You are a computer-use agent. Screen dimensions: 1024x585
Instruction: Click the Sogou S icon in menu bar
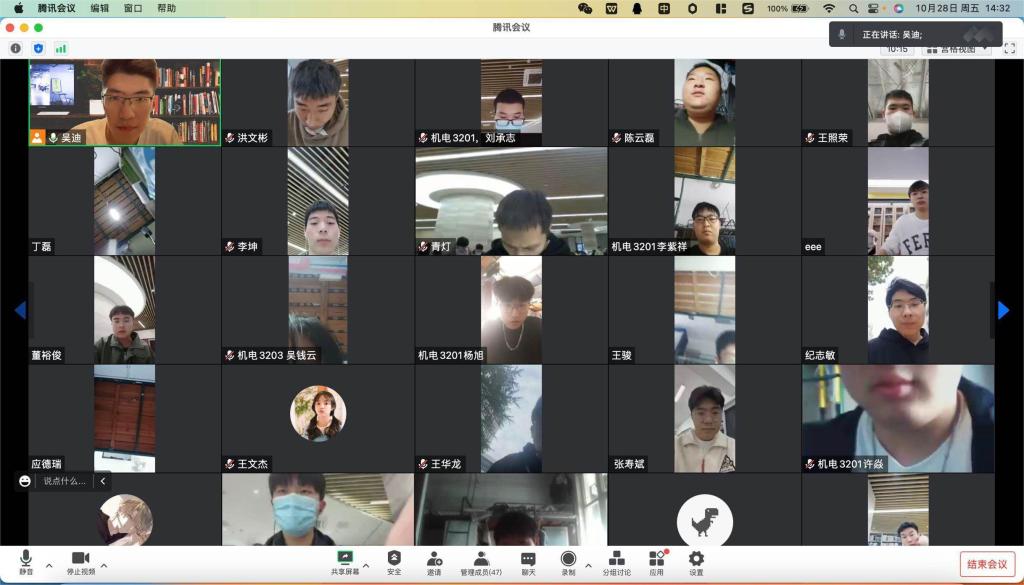(x=748, y=8)
